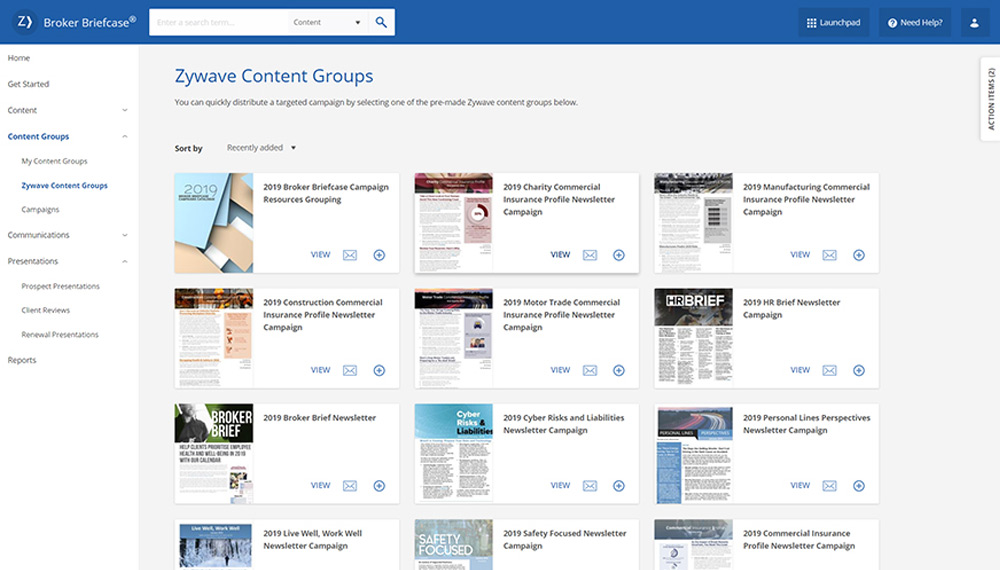The height and width of the screenshot is (570, 1000).
Task: Open Client Reviews in the sidebar
Action: 45,311
